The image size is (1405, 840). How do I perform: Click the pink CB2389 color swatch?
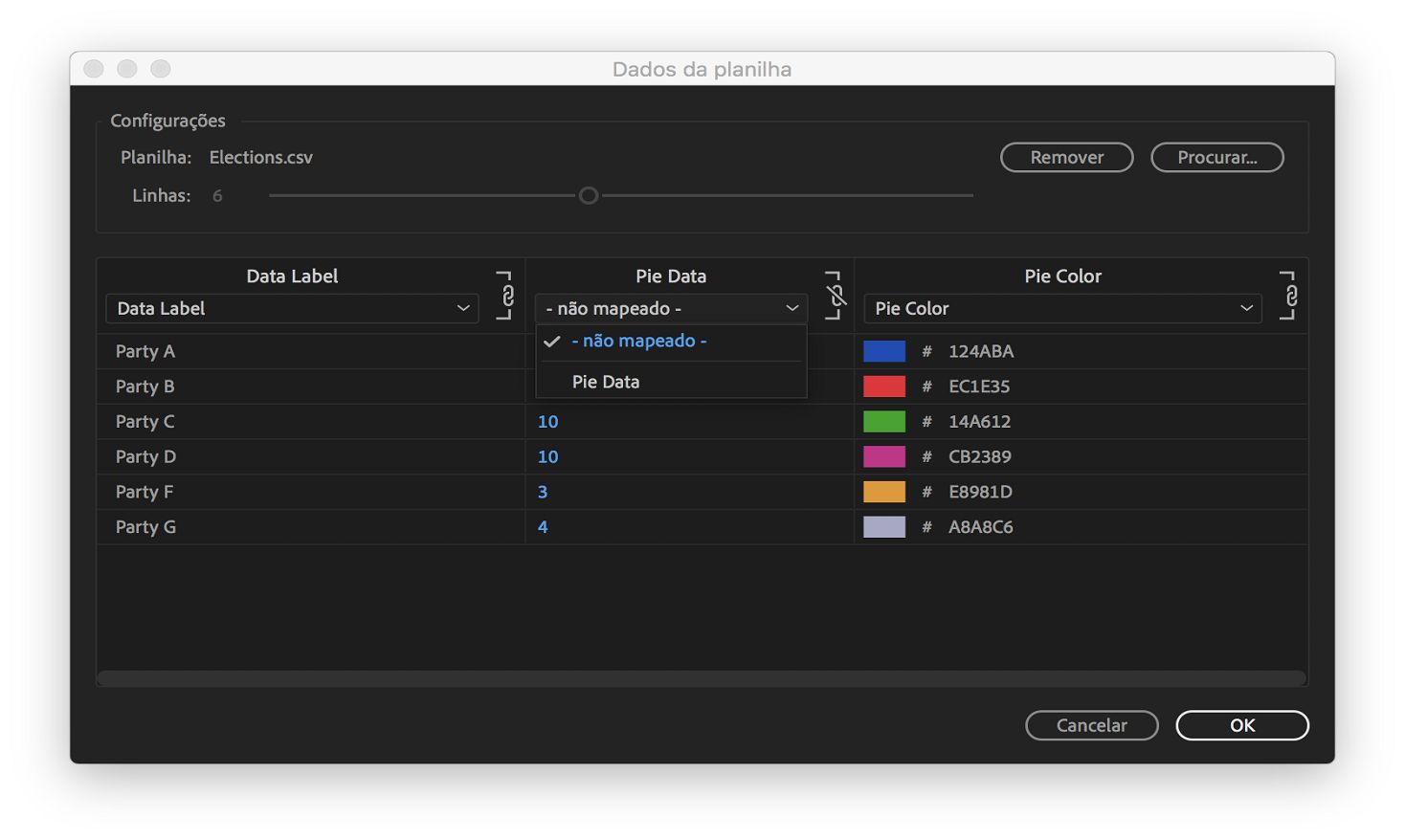884,456
